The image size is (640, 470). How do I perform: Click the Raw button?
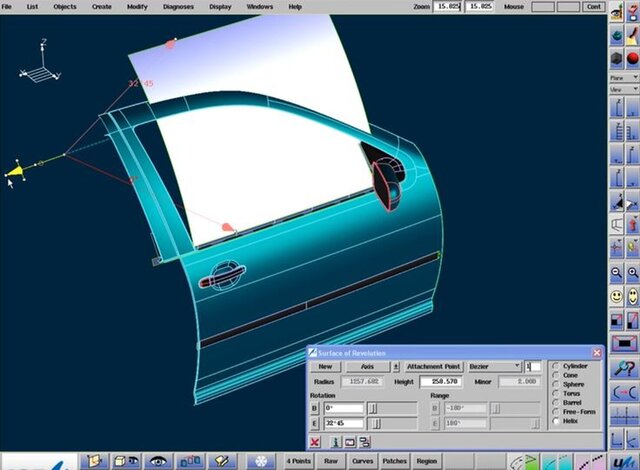pos(331,461)
